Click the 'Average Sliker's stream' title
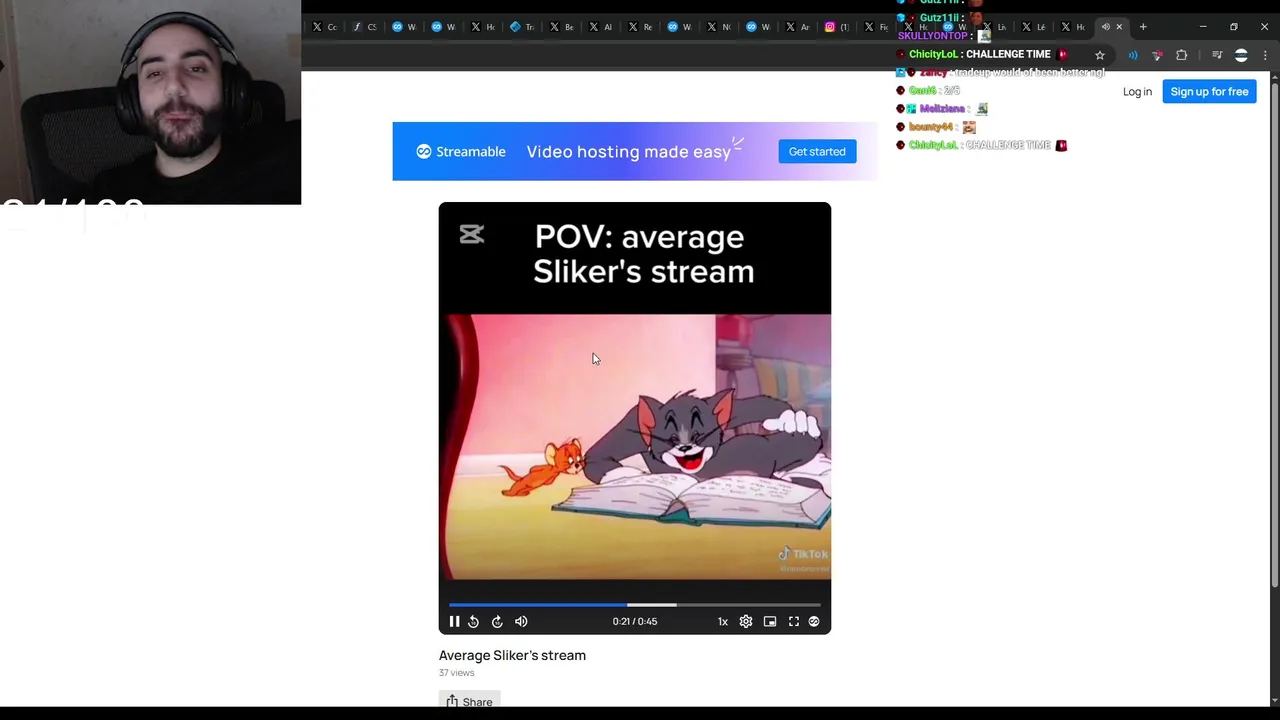 click(512, 655)
